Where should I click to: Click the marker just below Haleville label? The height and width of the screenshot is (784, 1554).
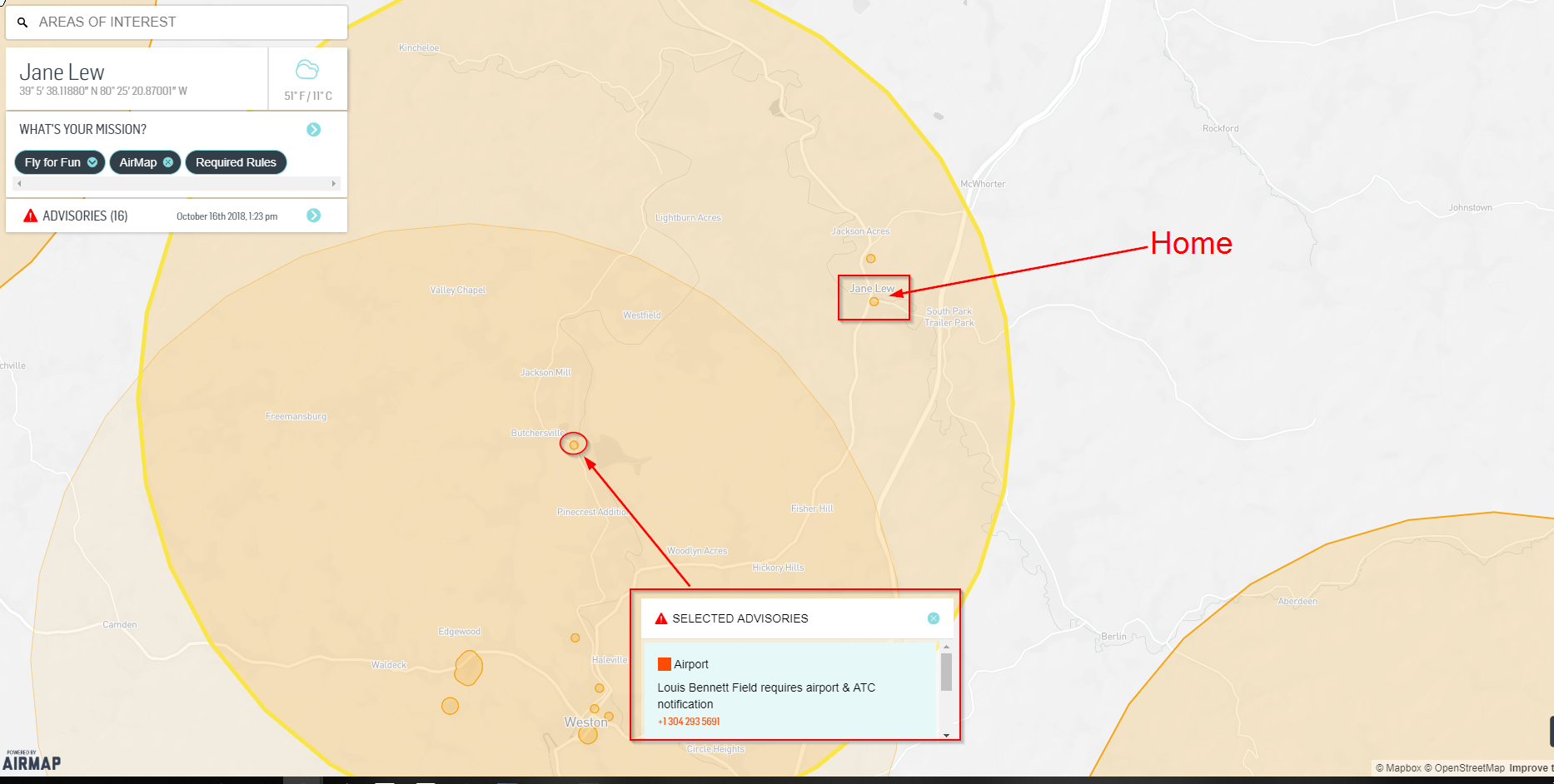599,688
